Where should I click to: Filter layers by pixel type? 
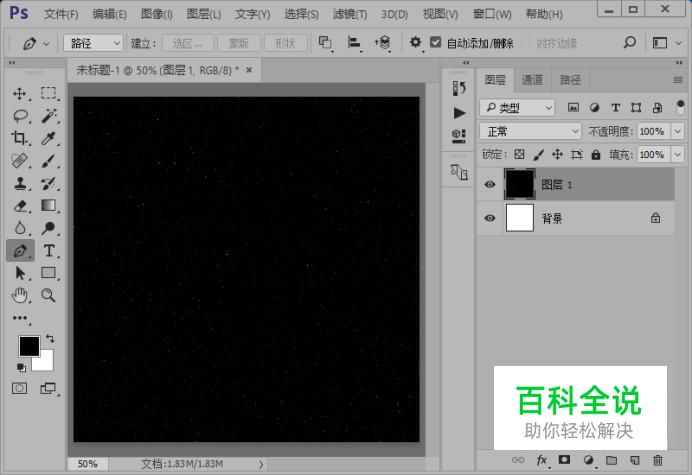click(x=573, y=107)
